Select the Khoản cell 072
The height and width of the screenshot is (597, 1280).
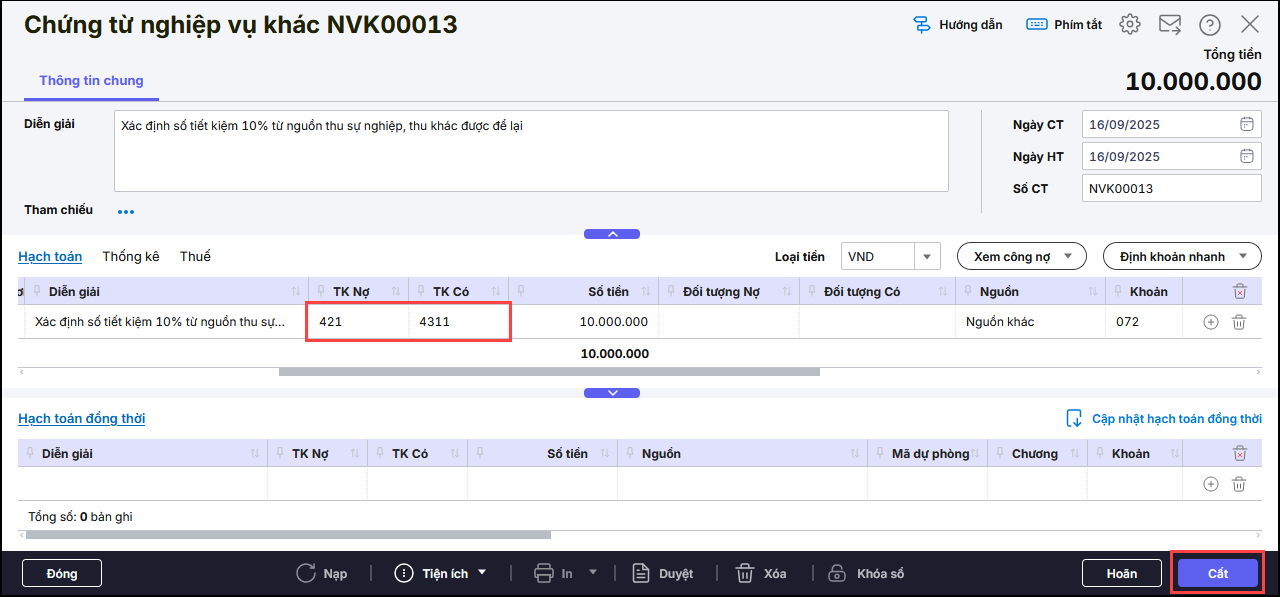[1144, 322]
